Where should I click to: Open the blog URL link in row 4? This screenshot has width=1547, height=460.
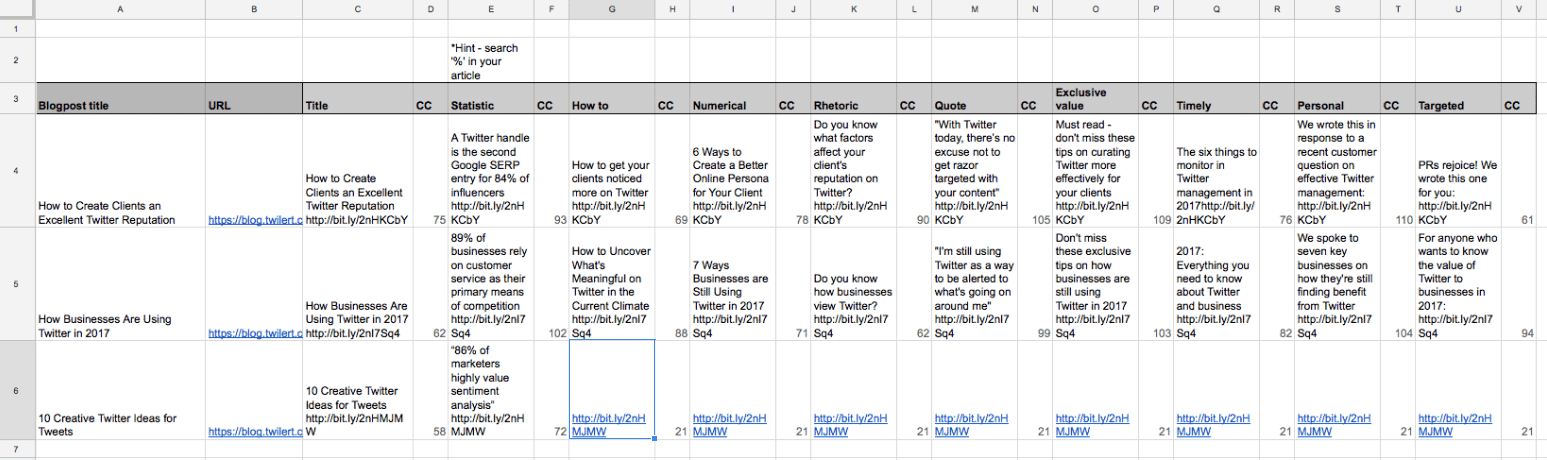(x=254, y=218)
